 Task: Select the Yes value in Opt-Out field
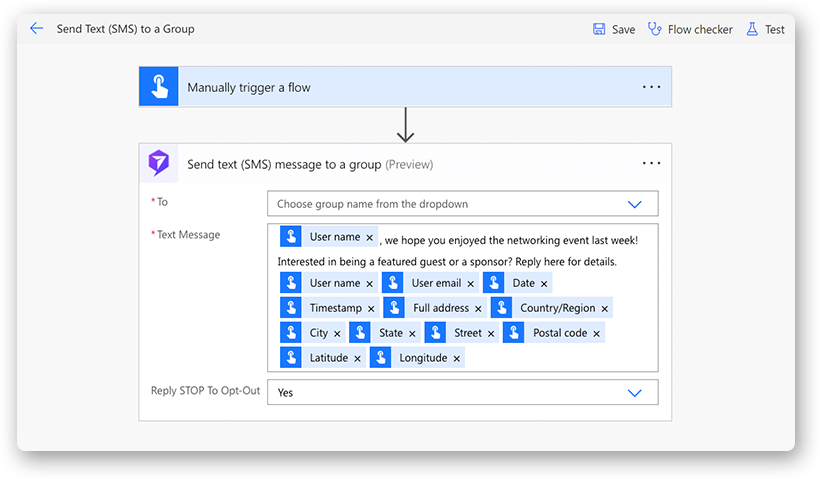coord(285,393)
